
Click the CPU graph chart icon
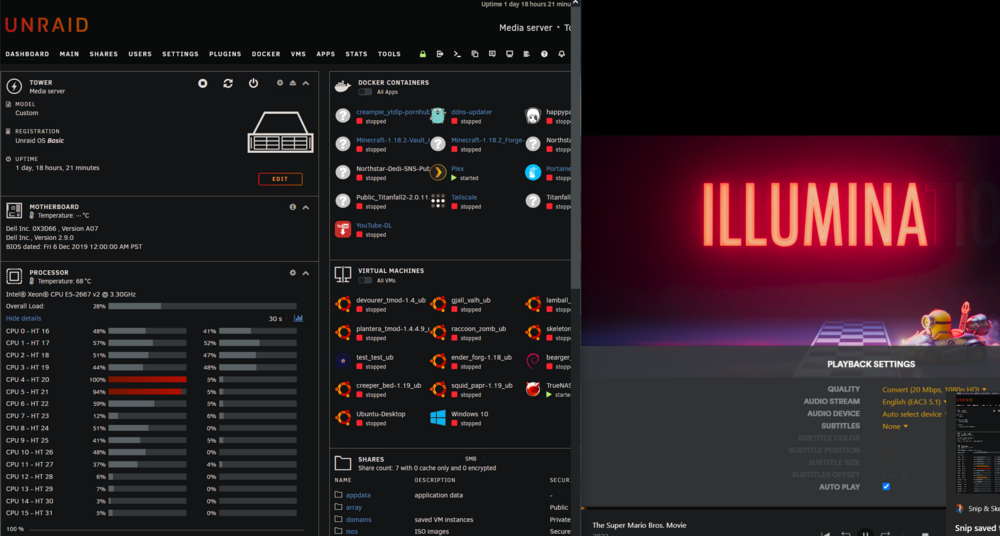tap(298, 318)
